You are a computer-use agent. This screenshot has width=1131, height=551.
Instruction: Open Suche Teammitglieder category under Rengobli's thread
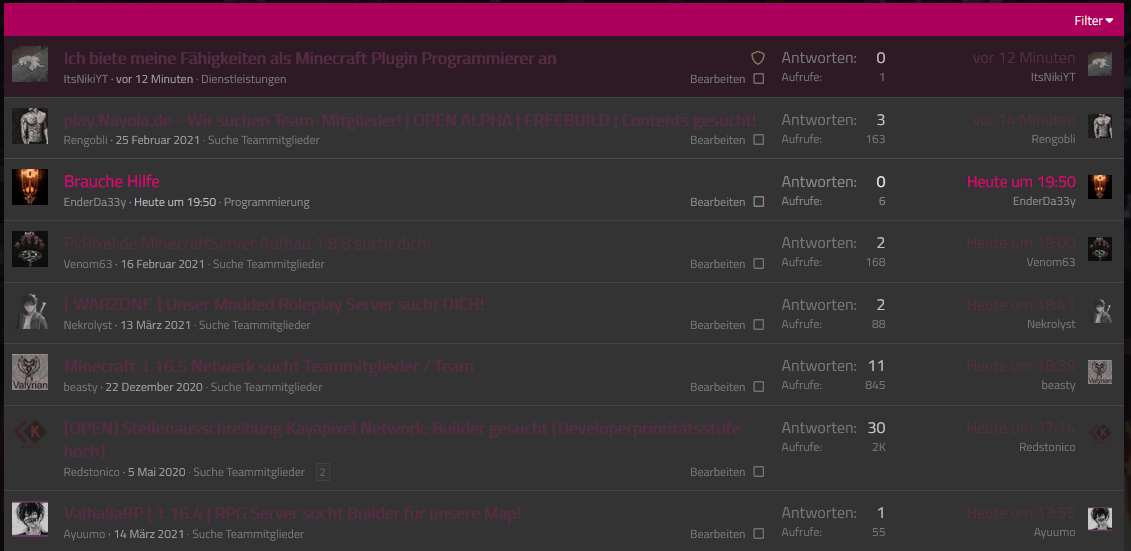pyautogui.click(x=264, y=140)
